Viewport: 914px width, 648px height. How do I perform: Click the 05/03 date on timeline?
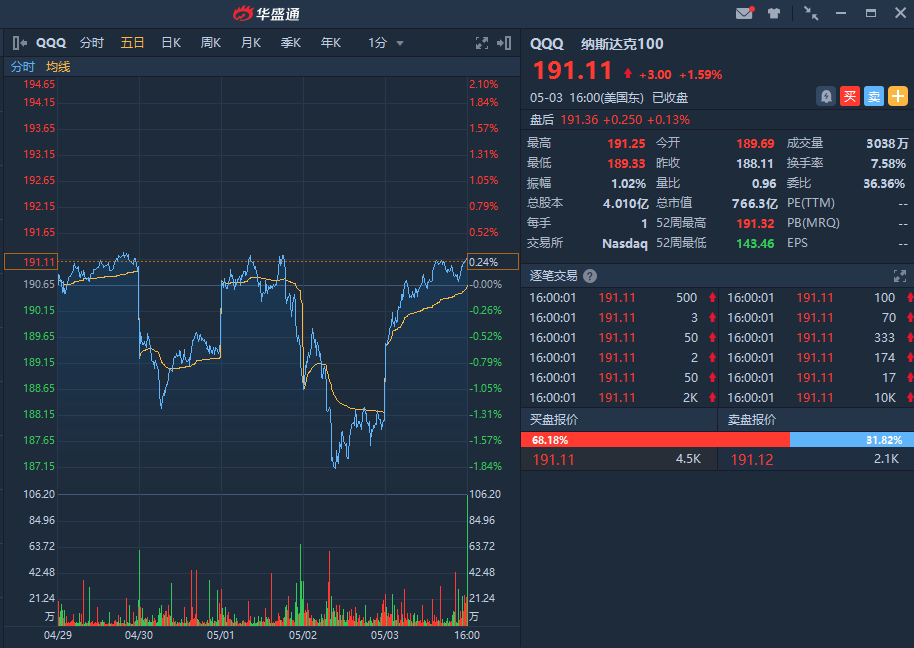[385, 635]
